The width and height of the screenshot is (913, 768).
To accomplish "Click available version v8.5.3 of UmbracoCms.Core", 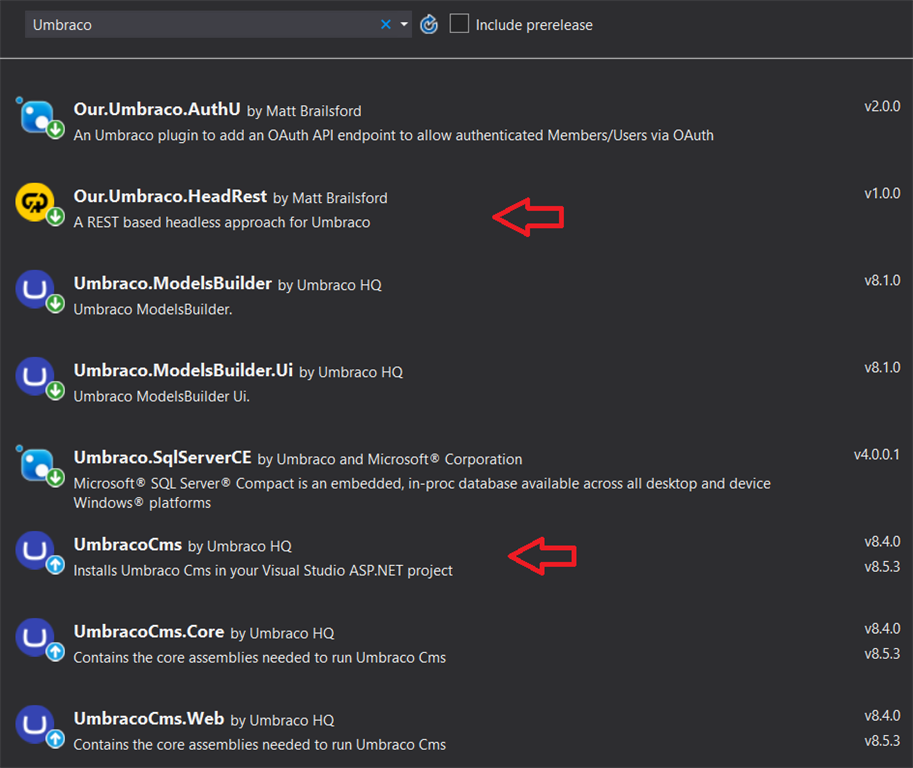I will [882, 654].
